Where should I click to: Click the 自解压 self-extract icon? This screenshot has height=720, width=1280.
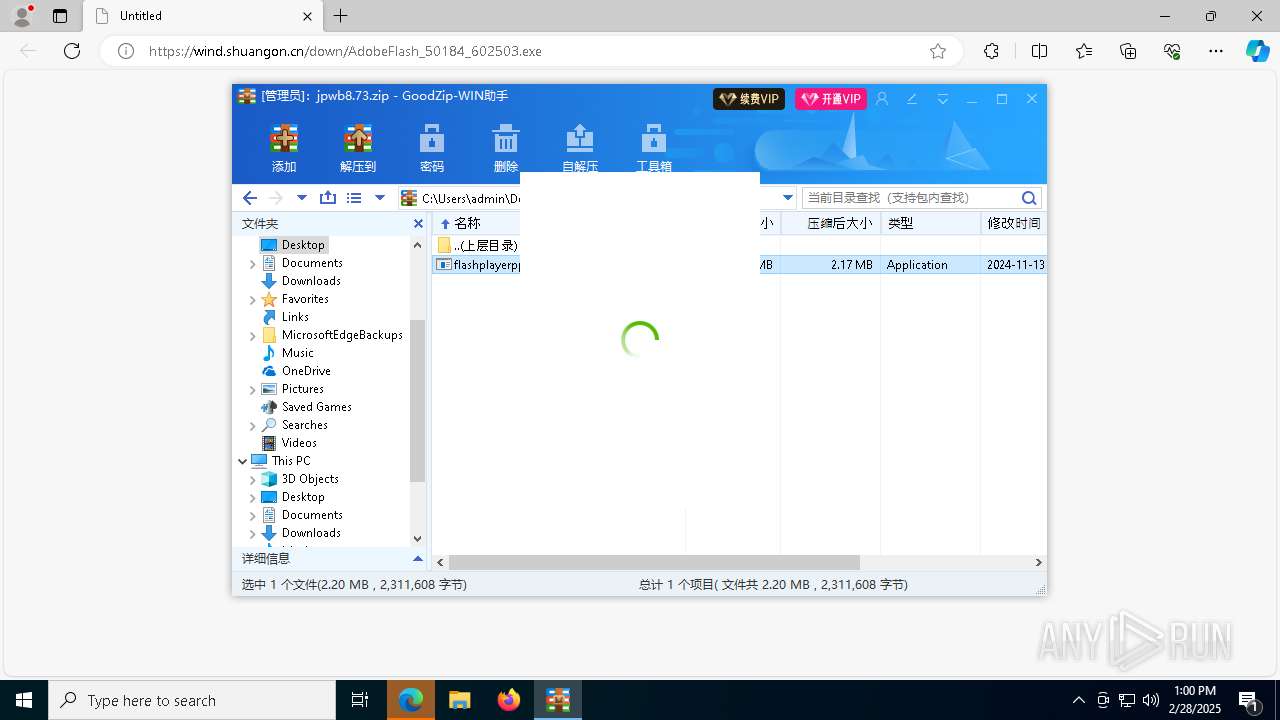580,148
